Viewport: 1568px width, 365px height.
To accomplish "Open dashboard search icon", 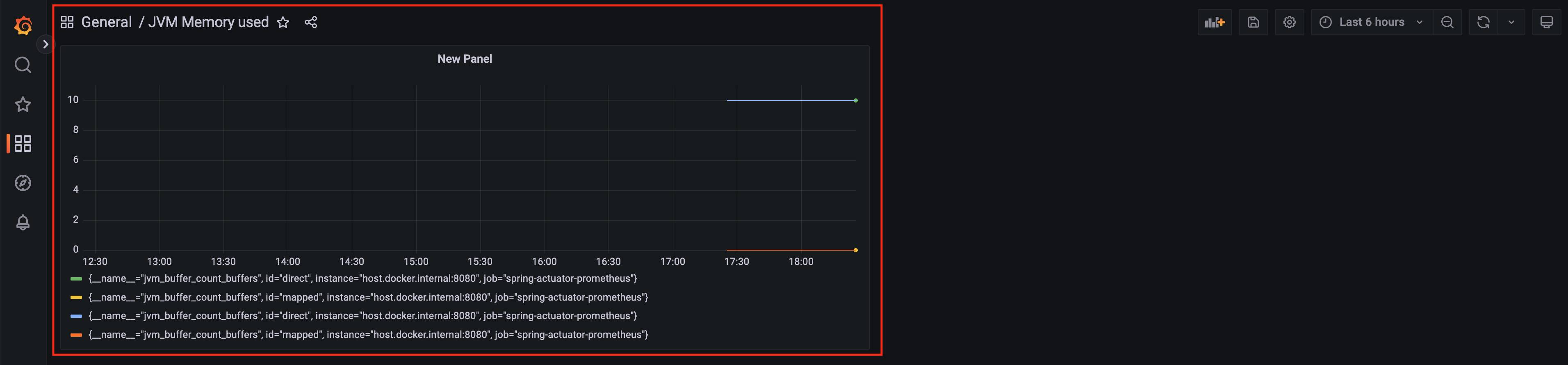I will tap(23, 65).
